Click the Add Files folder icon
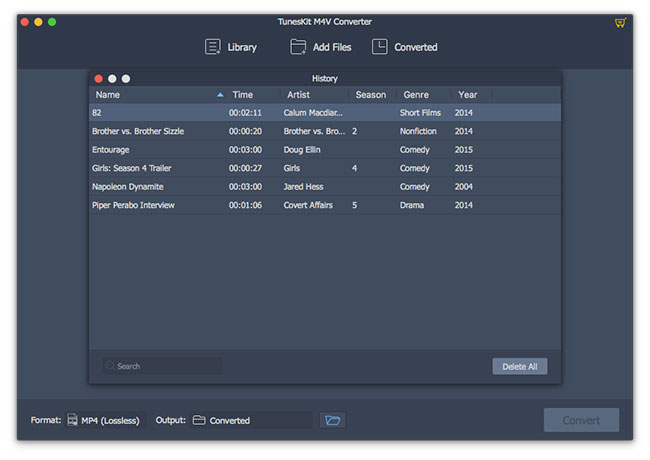This screenshot has height=460, width=650. pos(298,47)
